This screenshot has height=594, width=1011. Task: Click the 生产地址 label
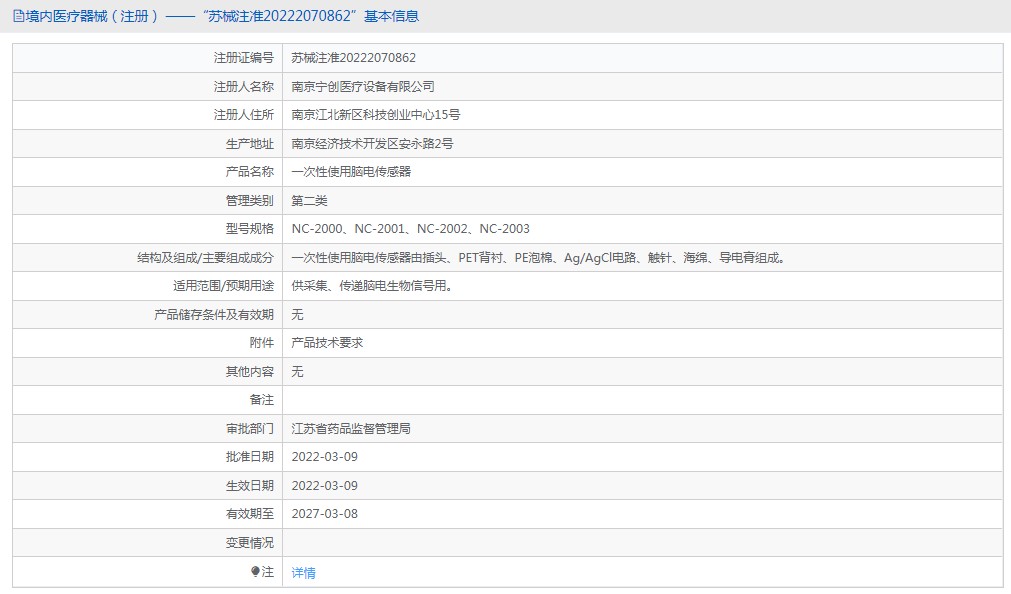pyautogui.click(x=250, y=144)
